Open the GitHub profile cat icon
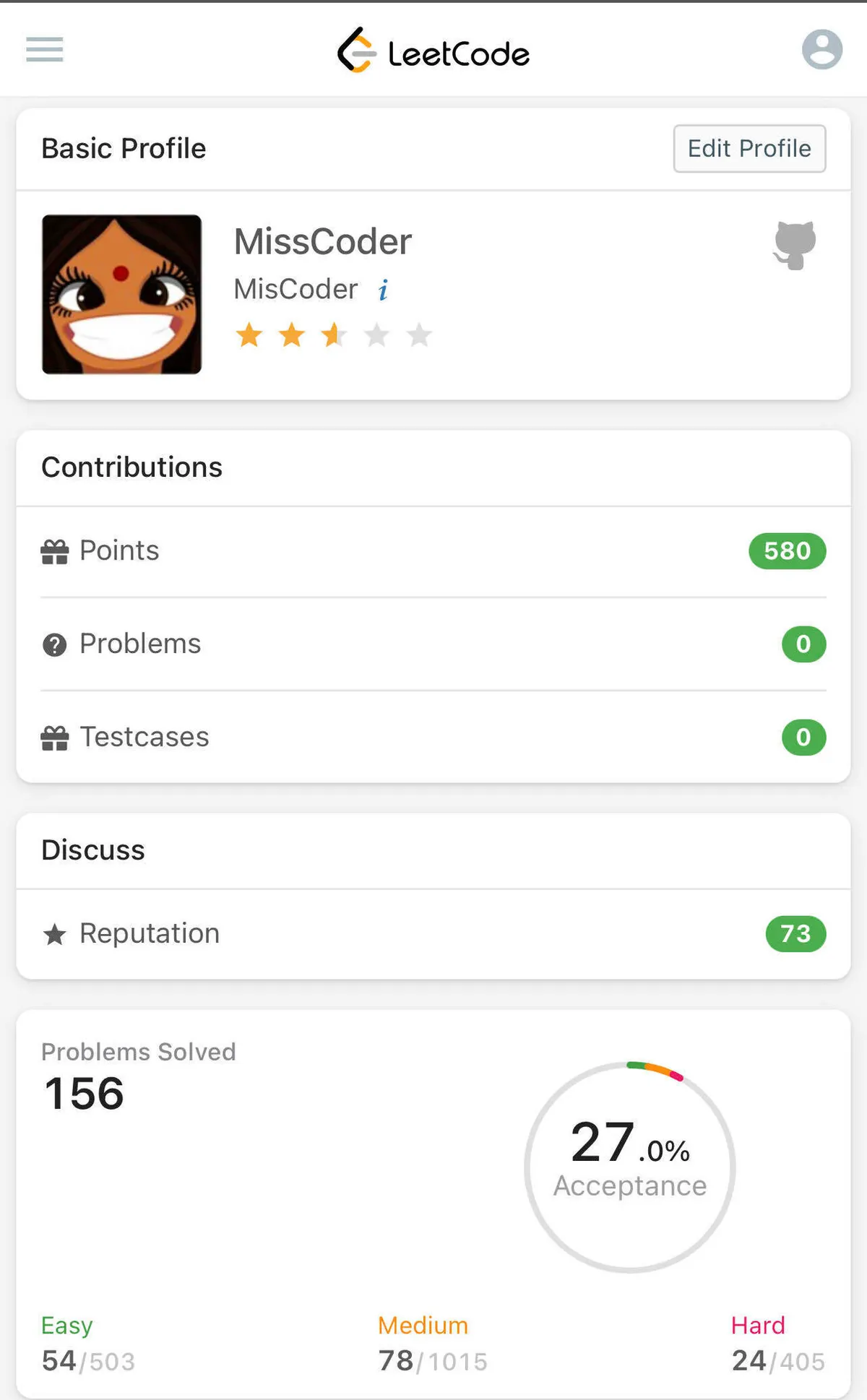The height and width of the screenshot is (1400, 867). point(795,245)
